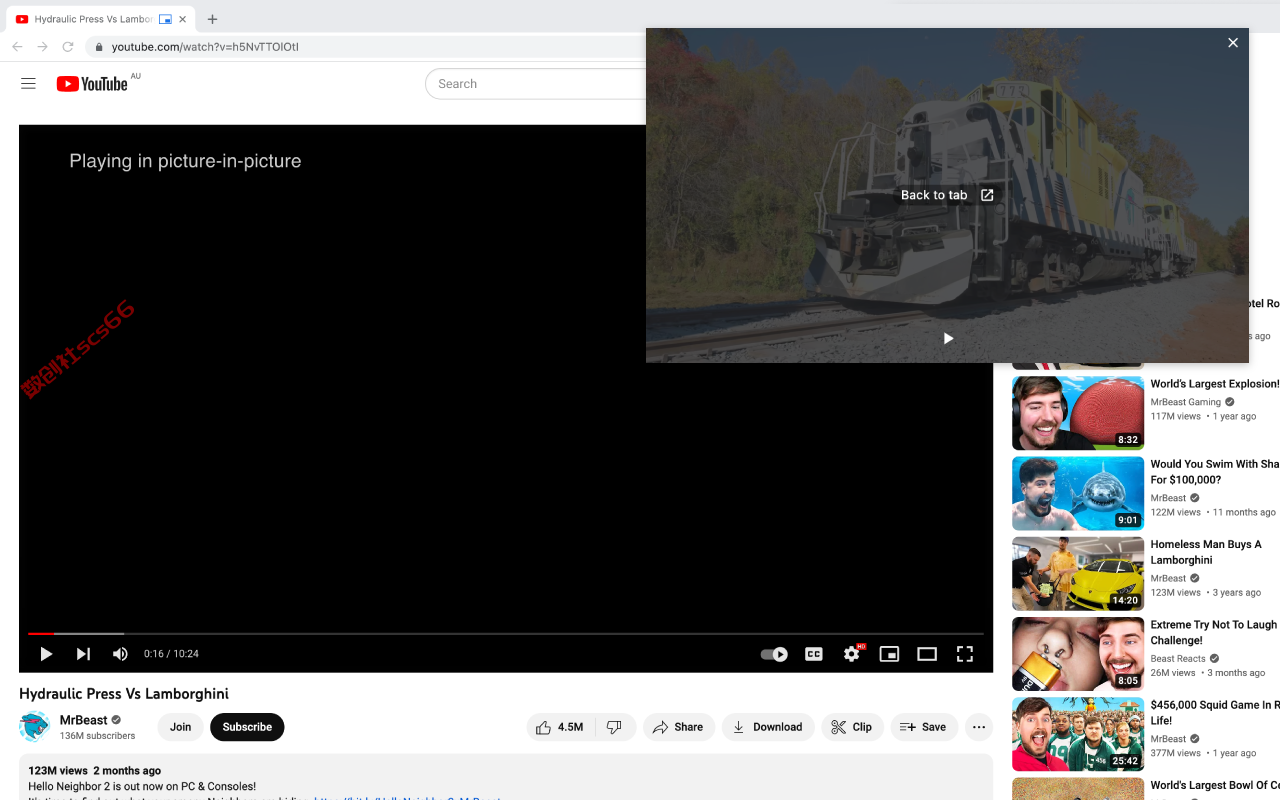Screen dimensions: 1280x800
Task: Download the video
Action: coord(768,727)
